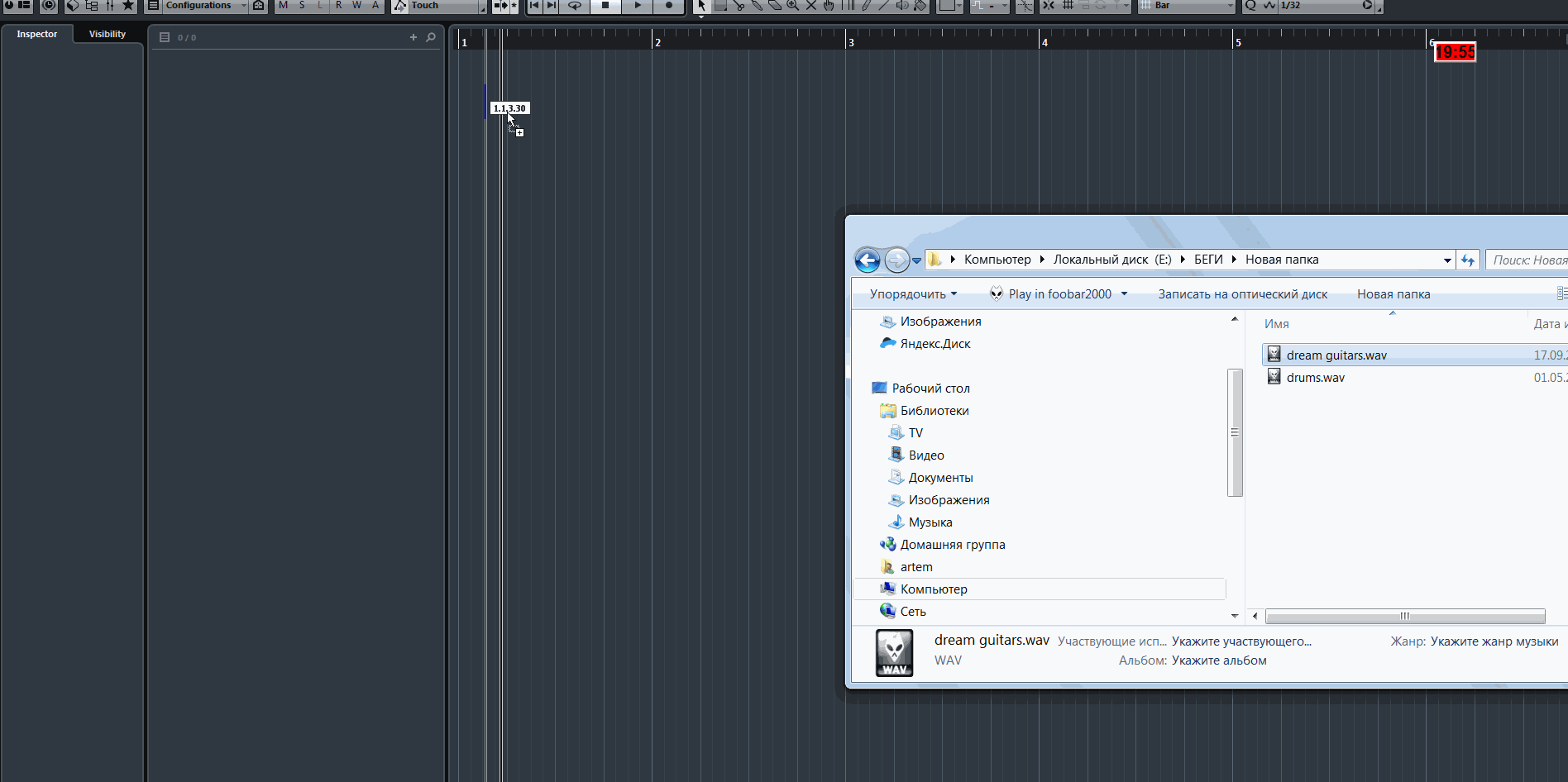
Task: Select the Draw pencil tool
Action: click(x=866, y=5)
